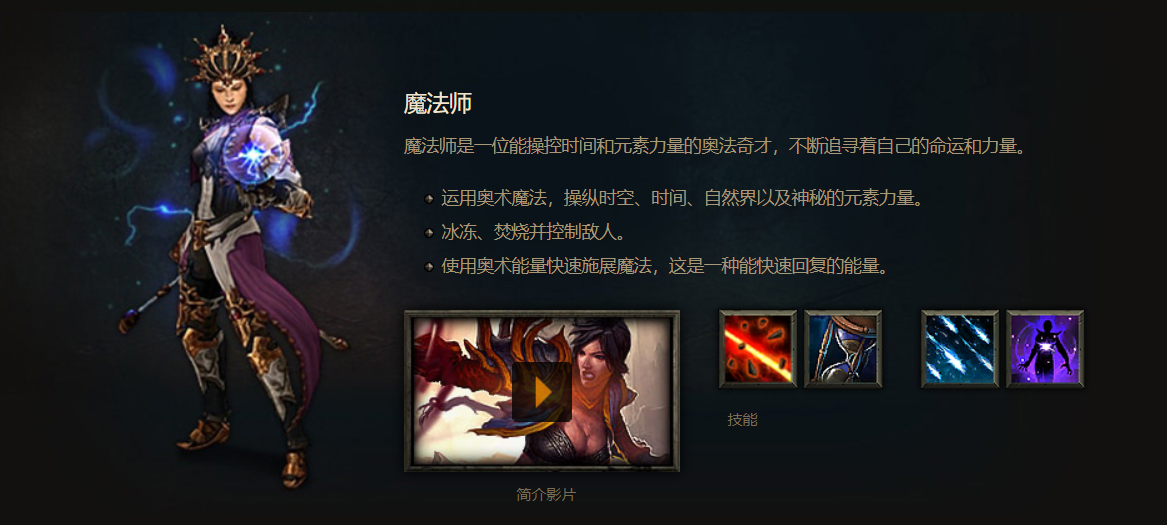Select the purple Archon figure skill icon
1167x525 pixels.
1045,349
